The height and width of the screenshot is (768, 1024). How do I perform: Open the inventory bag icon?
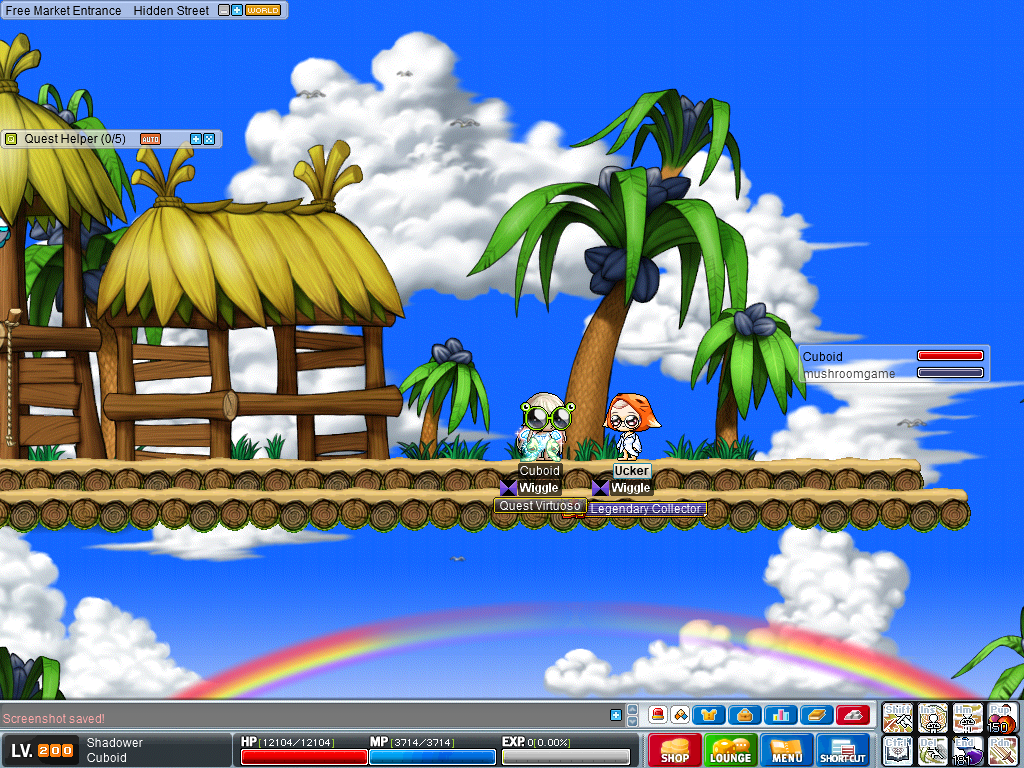pos(744,714)
